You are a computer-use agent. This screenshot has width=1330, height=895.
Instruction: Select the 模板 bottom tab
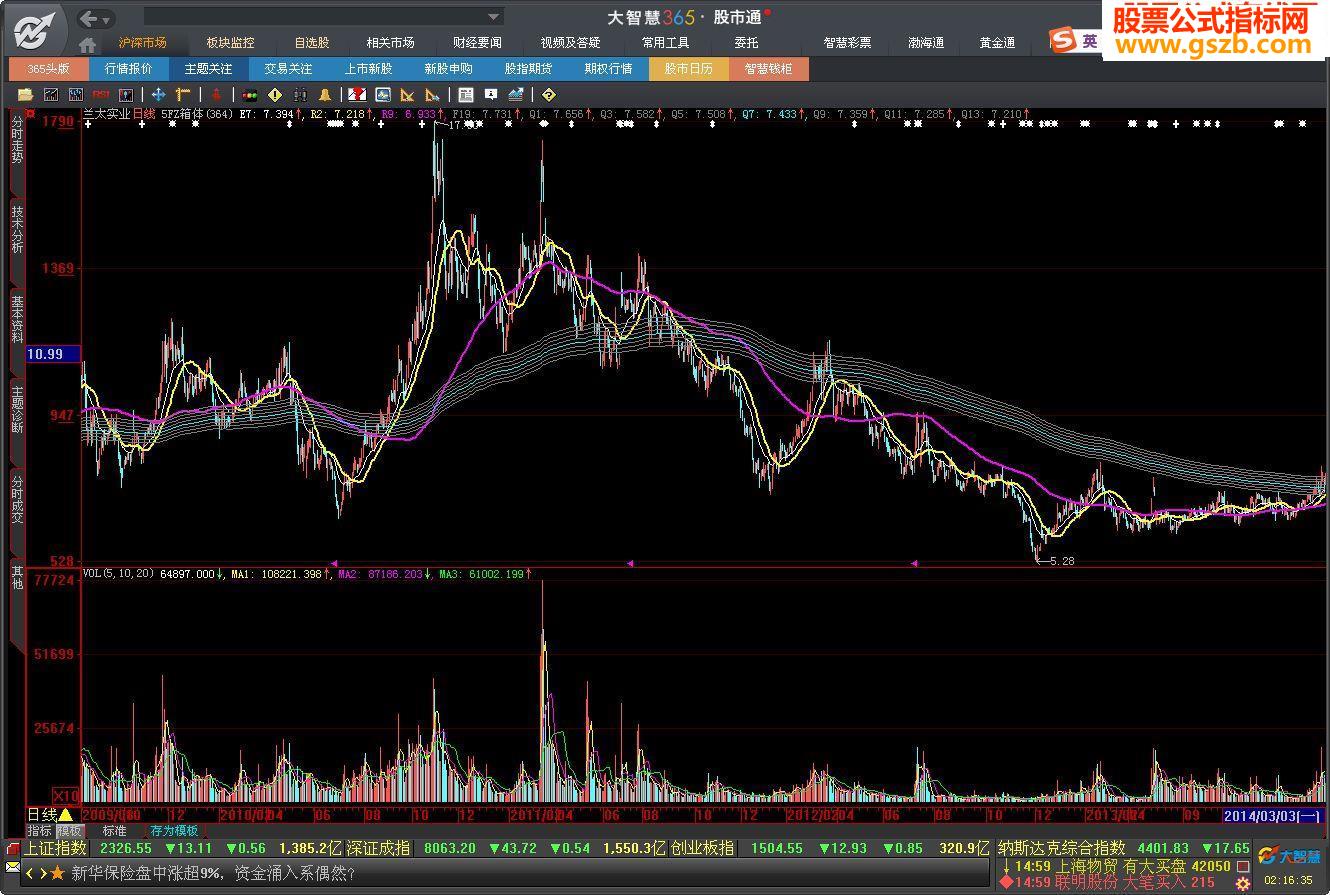(69, 831)
